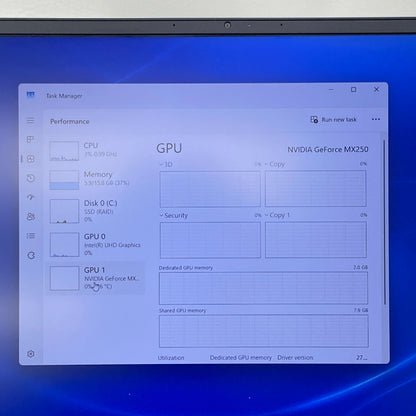Click the 7.9 GB shared memory value

[x=361, y=310]
